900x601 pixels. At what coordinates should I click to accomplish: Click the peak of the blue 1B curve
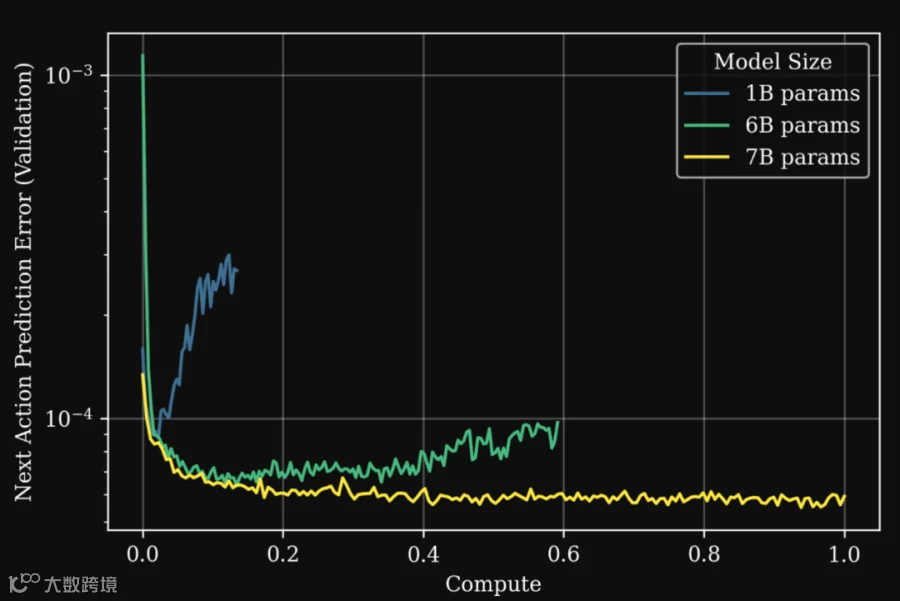(x=229, y=255)
